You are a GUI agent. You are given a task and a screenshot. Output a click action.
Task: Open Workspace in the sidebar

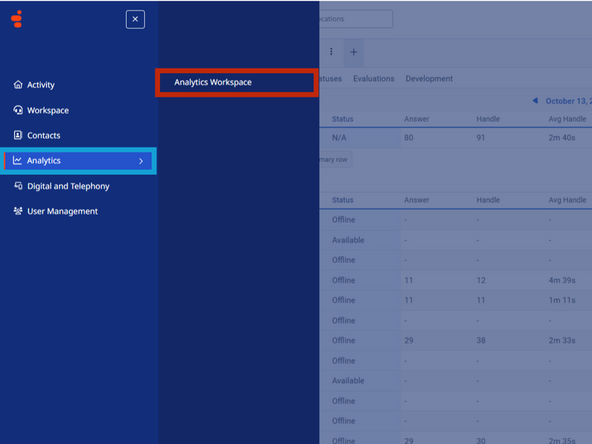click(x=48, y=110)
